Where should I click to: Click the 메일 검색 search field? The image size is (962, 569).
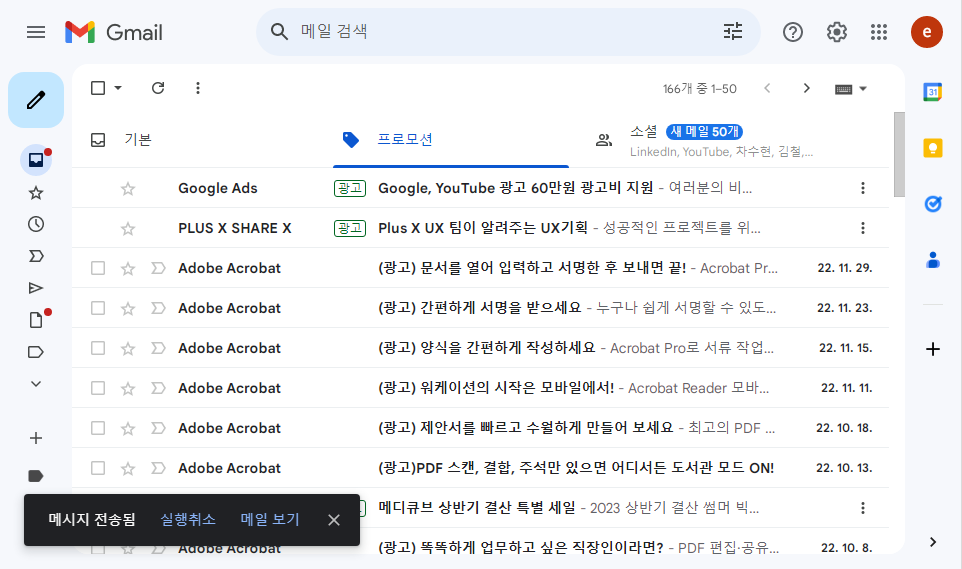[508, 32]
